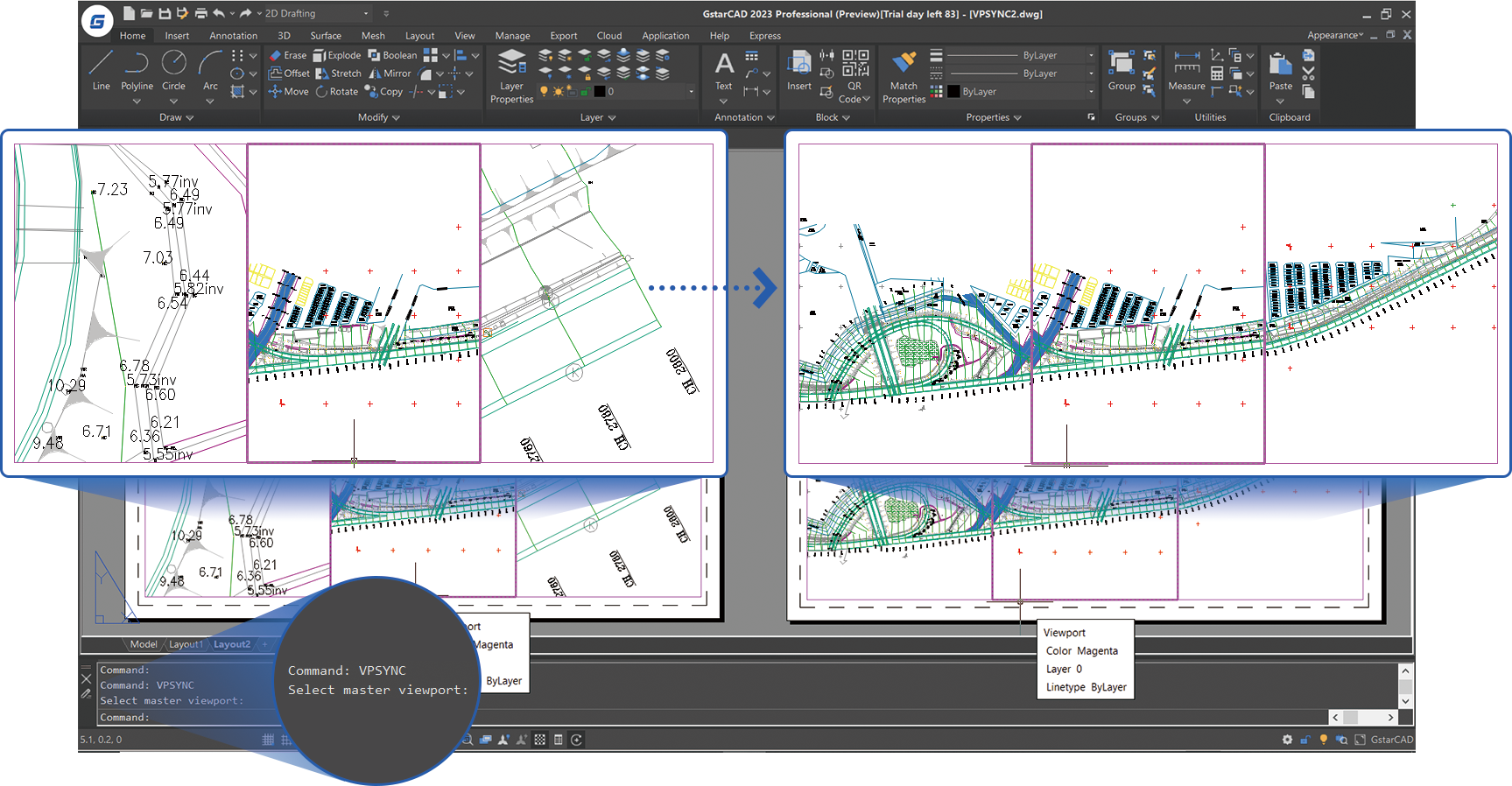This screenshot has height=786, width=1512.
Task: Expand the Draw panel
Action: pyautogui.click(x=176, y=117)
